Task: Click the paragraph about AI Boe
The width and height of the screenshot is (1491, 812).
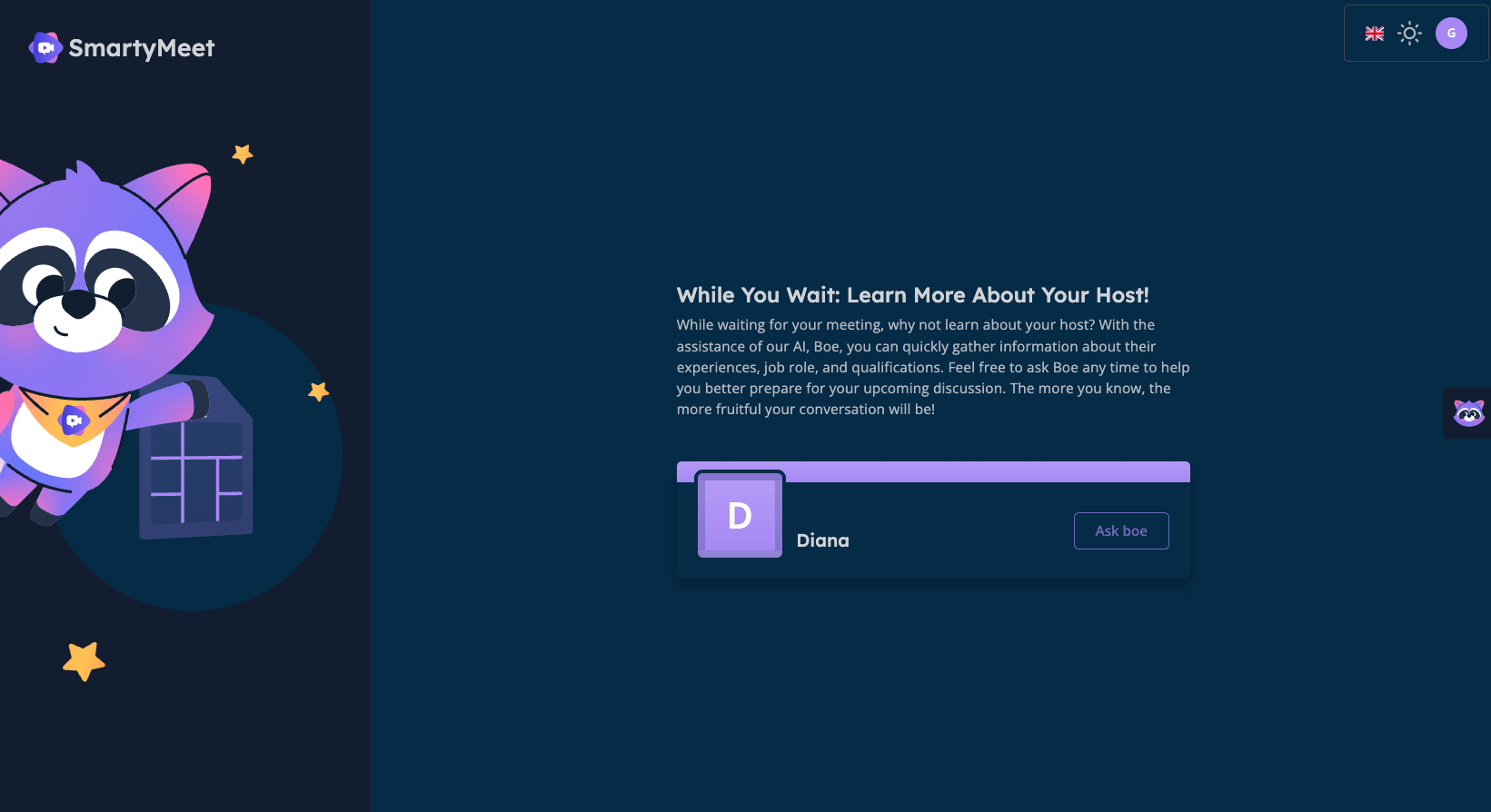Action: pos(933,367)
